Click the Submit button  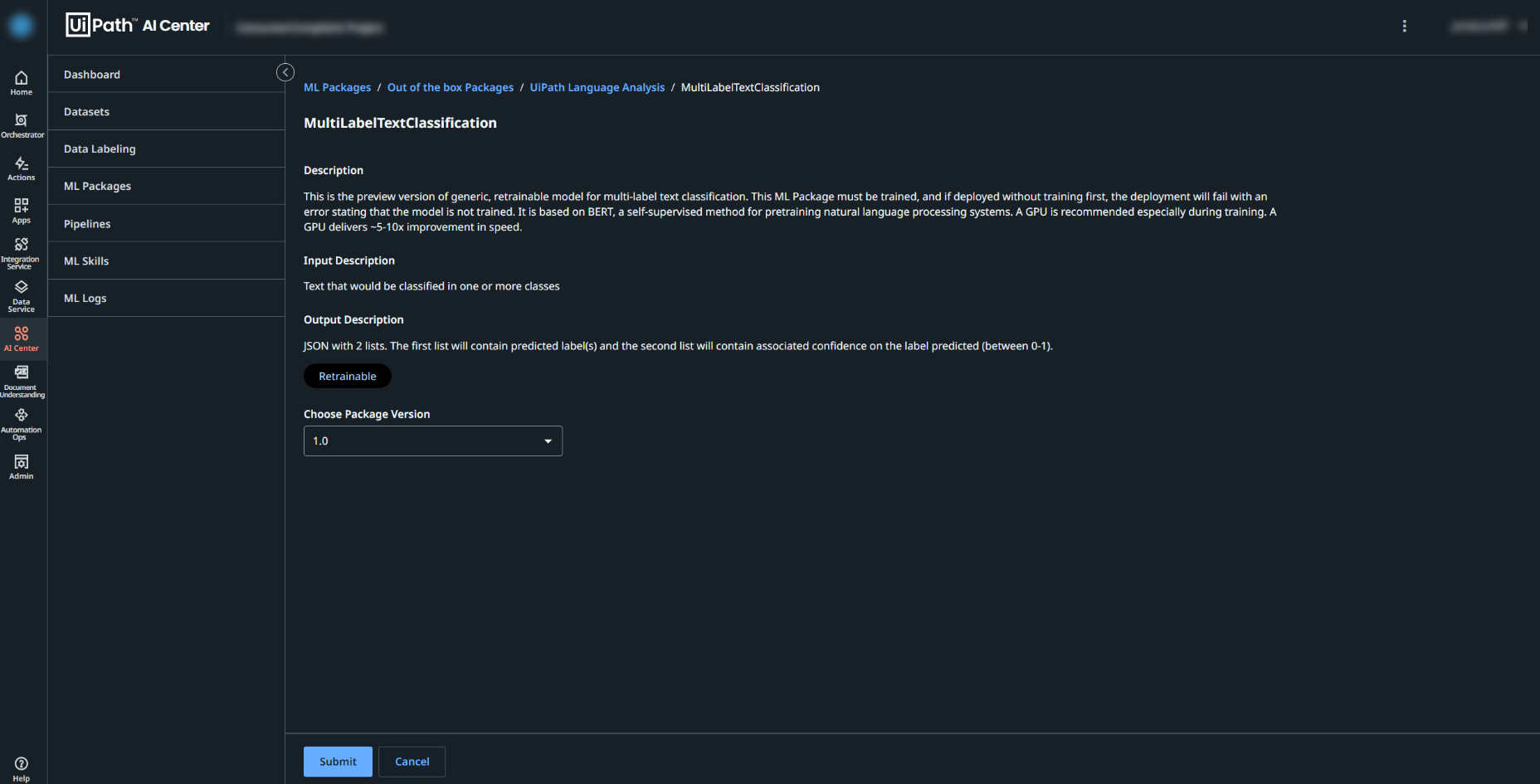pyautogui.click(x=338, y=762)
